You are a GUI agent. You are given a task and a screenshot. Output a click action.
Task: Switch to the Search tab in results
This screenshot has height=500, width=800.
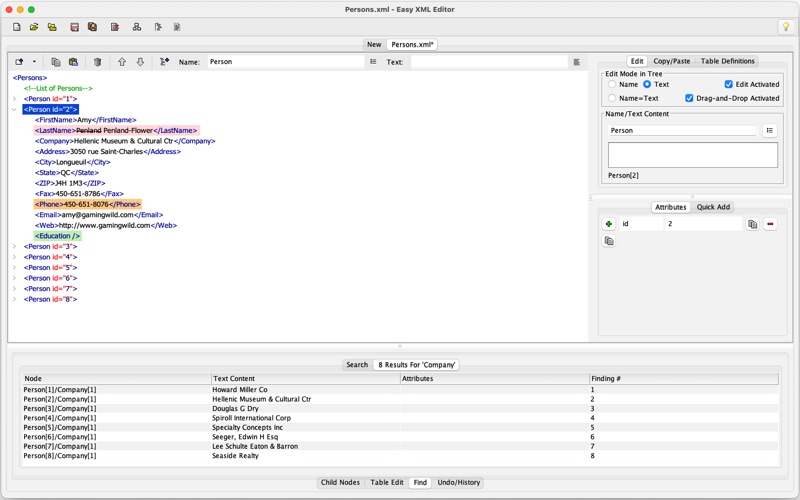click(x=357, y=365)
